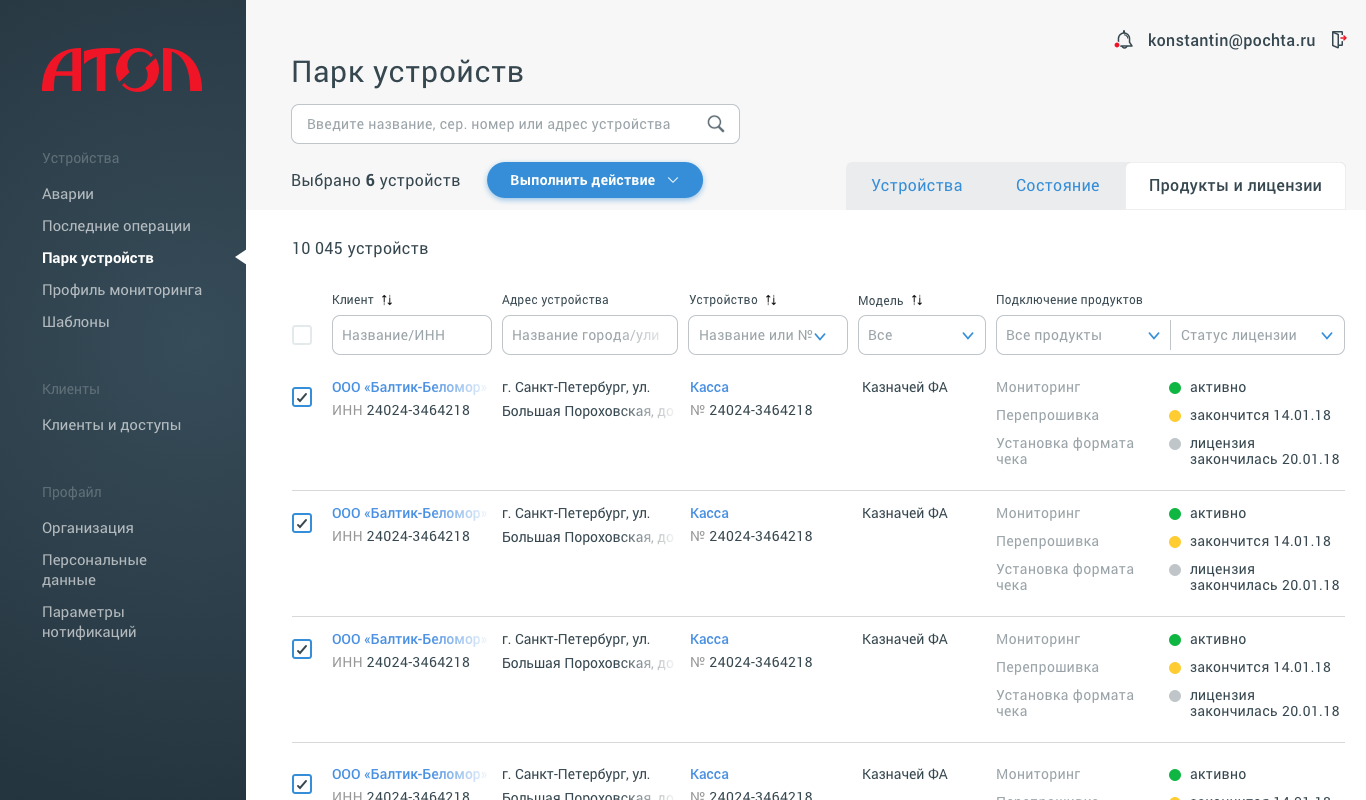Click first row лицензия закончилась 20.01.18 status
The image size is (1366, 800).
tap(1264, 451)
